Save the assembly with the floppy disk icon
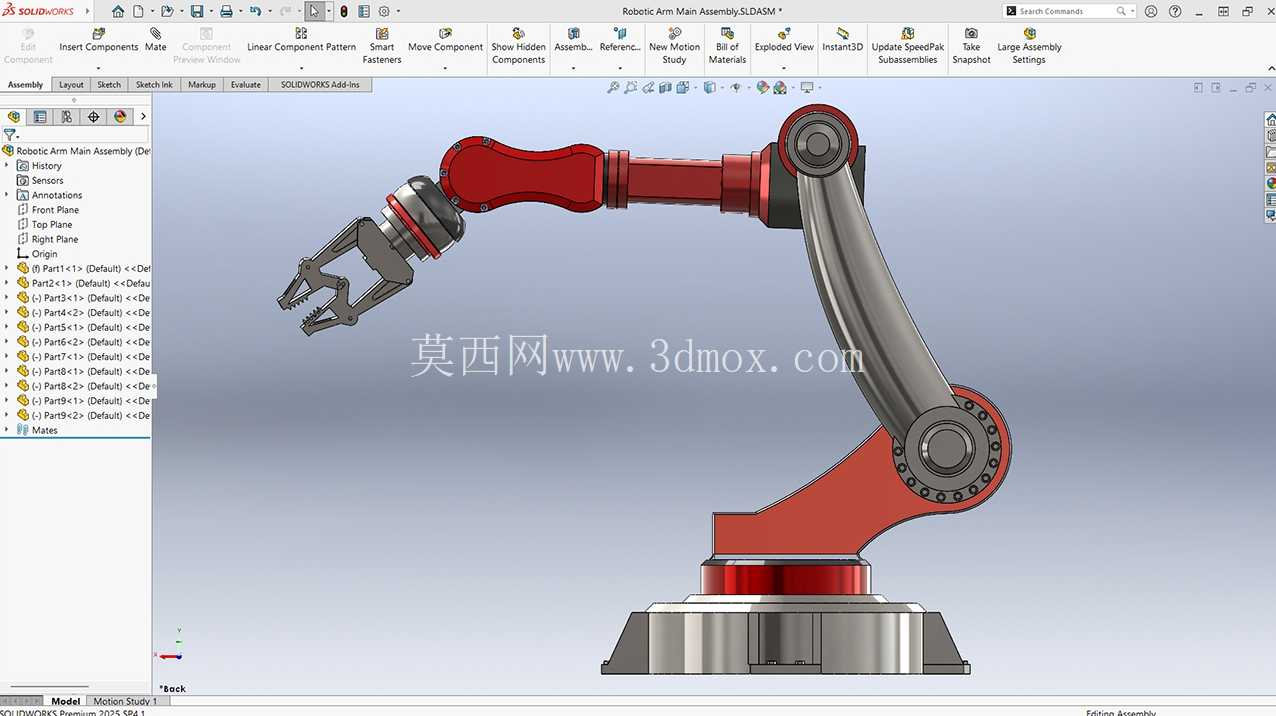Image resolution: width=1276 pixels, height=716 pixels. tap(197, 11)
